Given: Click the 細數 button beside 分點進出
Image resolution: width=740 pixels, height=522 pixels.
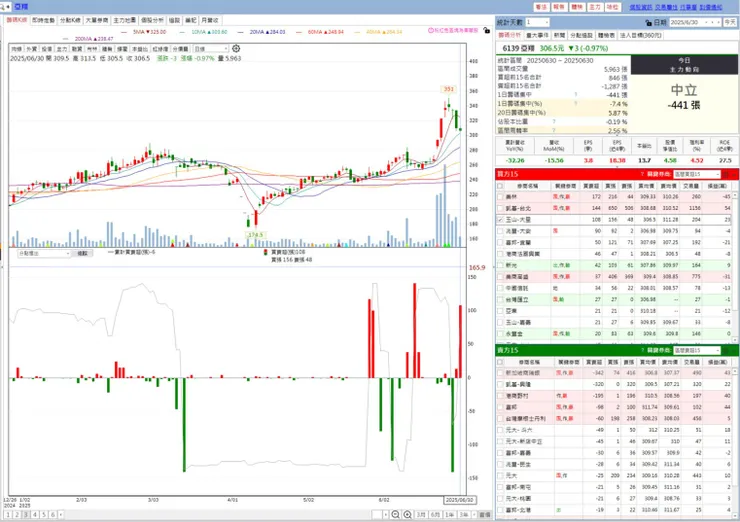Looking at the screenshot, I should [x=83, y=253].
